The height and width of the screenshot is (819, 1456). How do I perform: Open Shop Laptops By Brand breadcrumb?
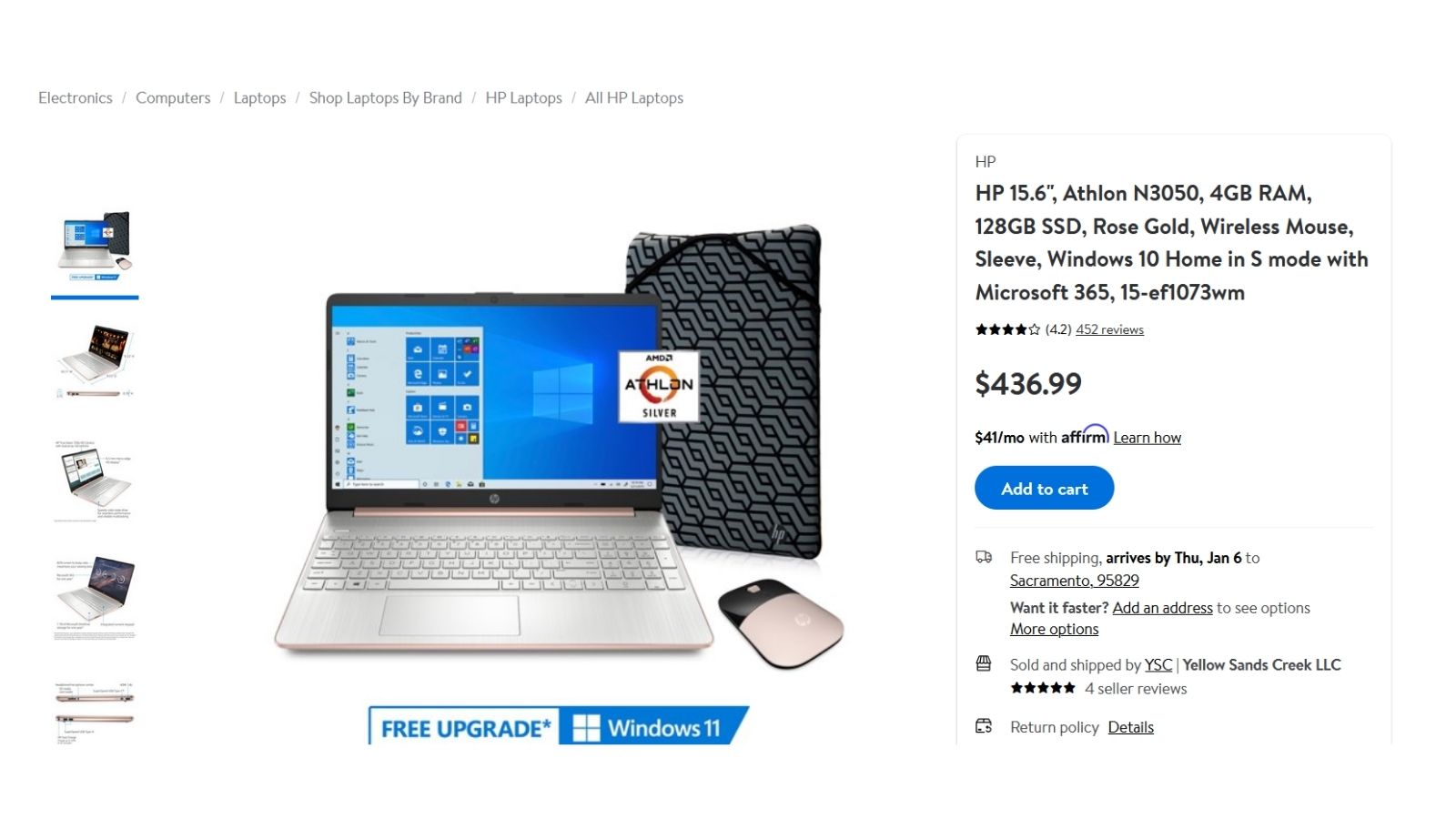pos(386,97)
